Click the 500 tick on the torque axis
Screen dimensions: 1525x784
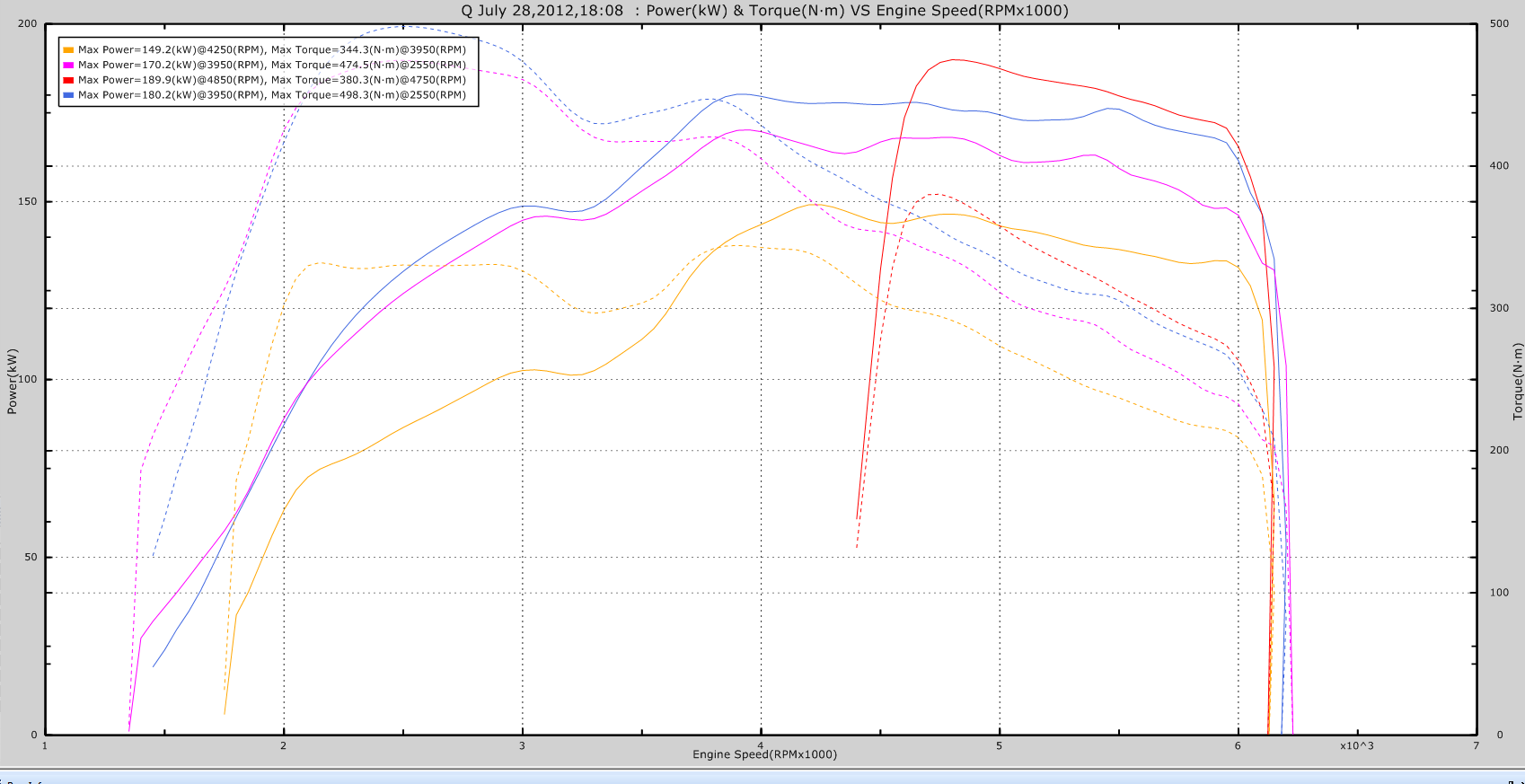point(1499,24)
